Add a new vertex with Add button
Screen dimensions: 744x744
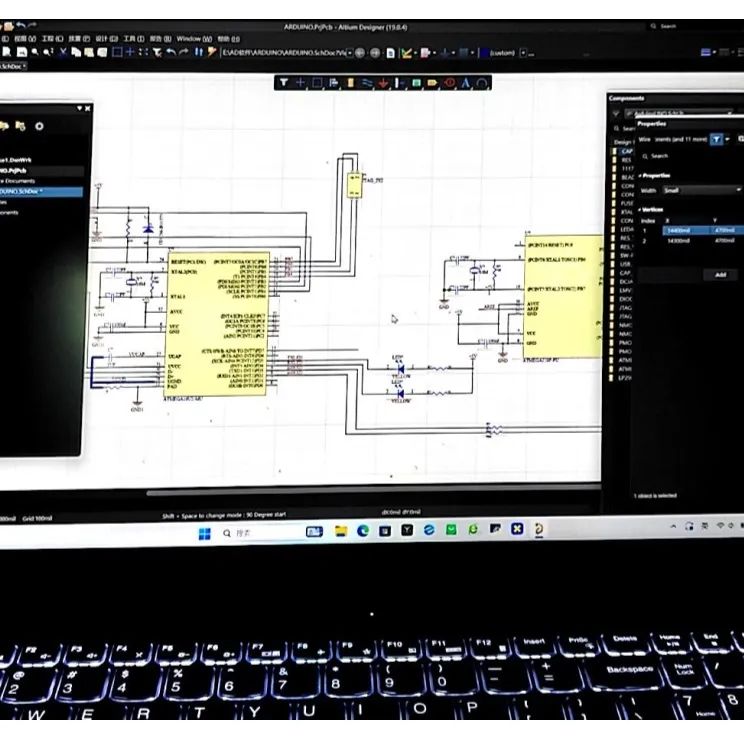pos(720,275)
